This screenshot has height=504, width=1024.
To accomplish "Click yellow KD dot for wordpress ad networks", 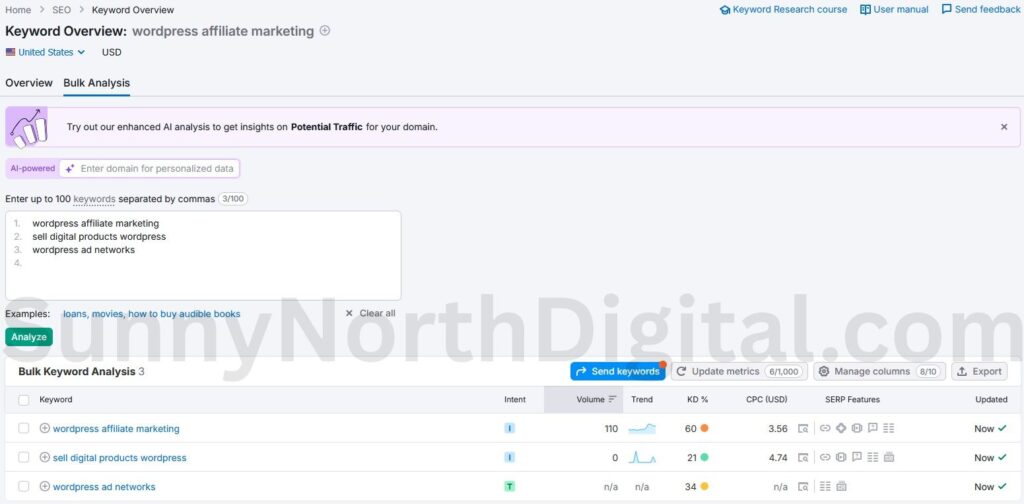I will tap(704, 486).
